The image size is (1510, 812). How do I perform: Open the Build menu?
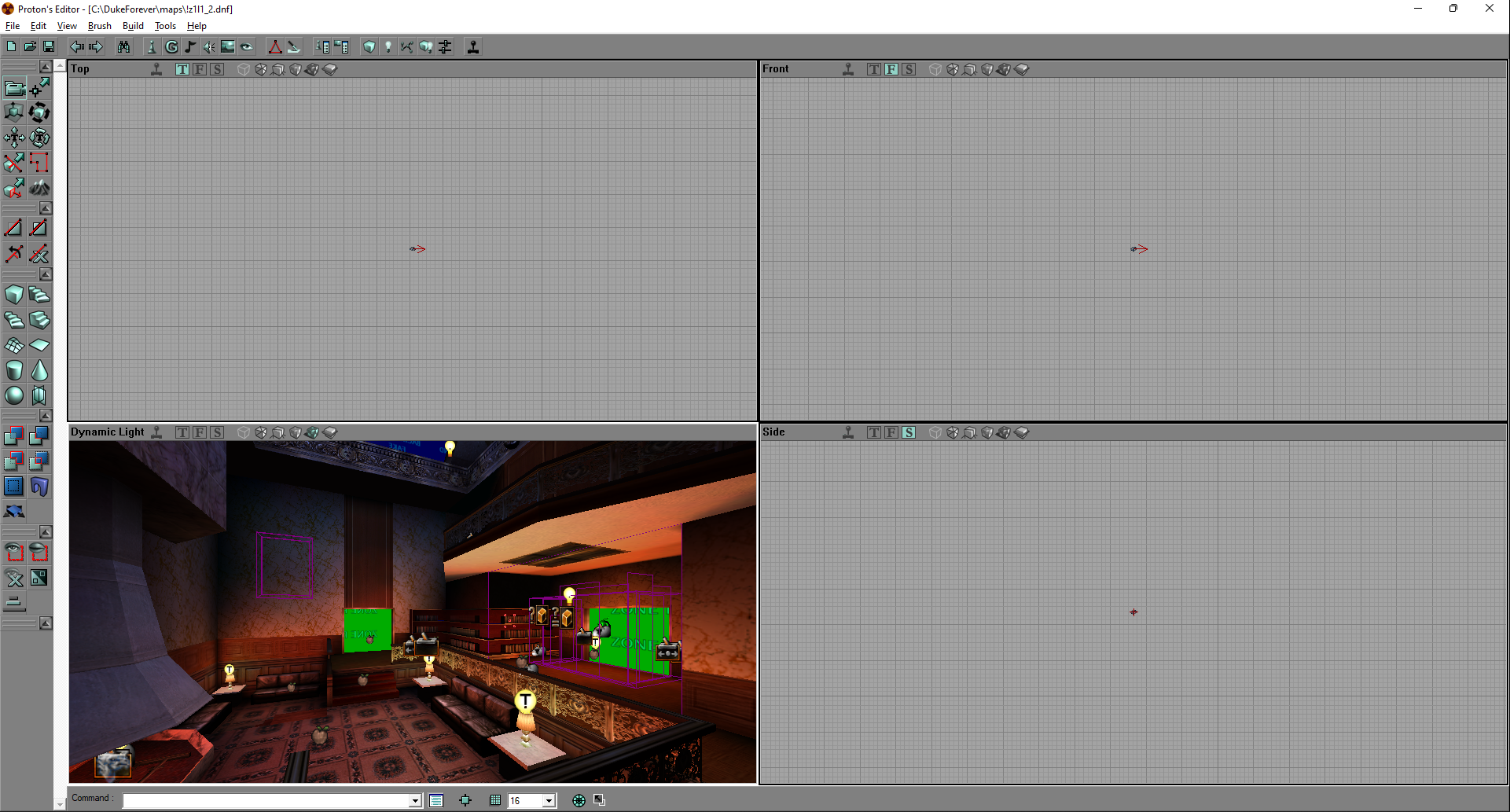133,26
